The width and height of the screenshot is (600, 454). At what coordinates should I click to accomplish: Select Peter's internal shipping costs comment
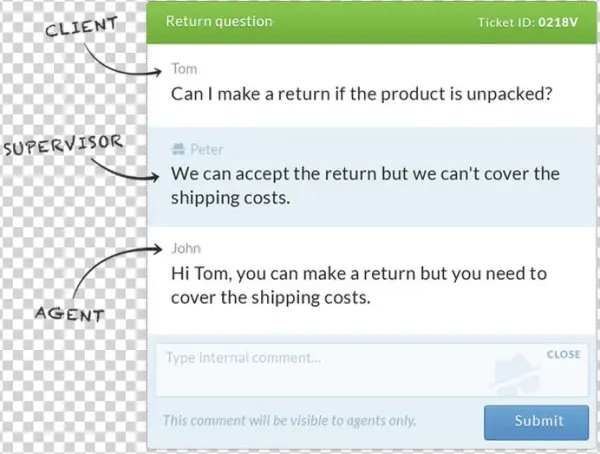pyautogui.click(x=365, y=185)
